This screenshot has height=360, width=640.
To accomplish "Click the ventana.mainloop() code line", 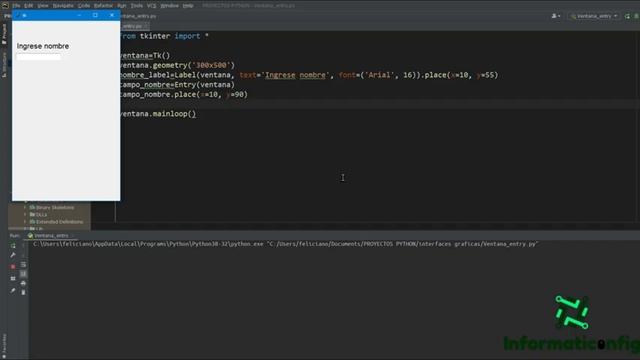I will click(x=158, y=114).
